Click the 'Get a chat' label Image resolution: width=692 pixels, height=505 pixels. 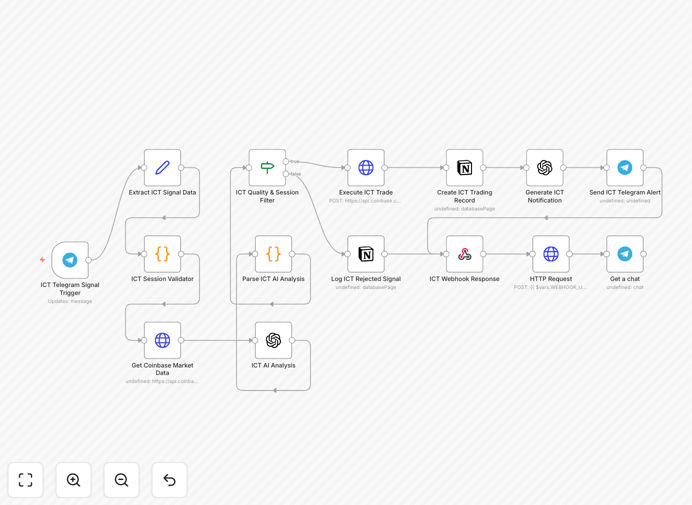[x=624, y=279]
